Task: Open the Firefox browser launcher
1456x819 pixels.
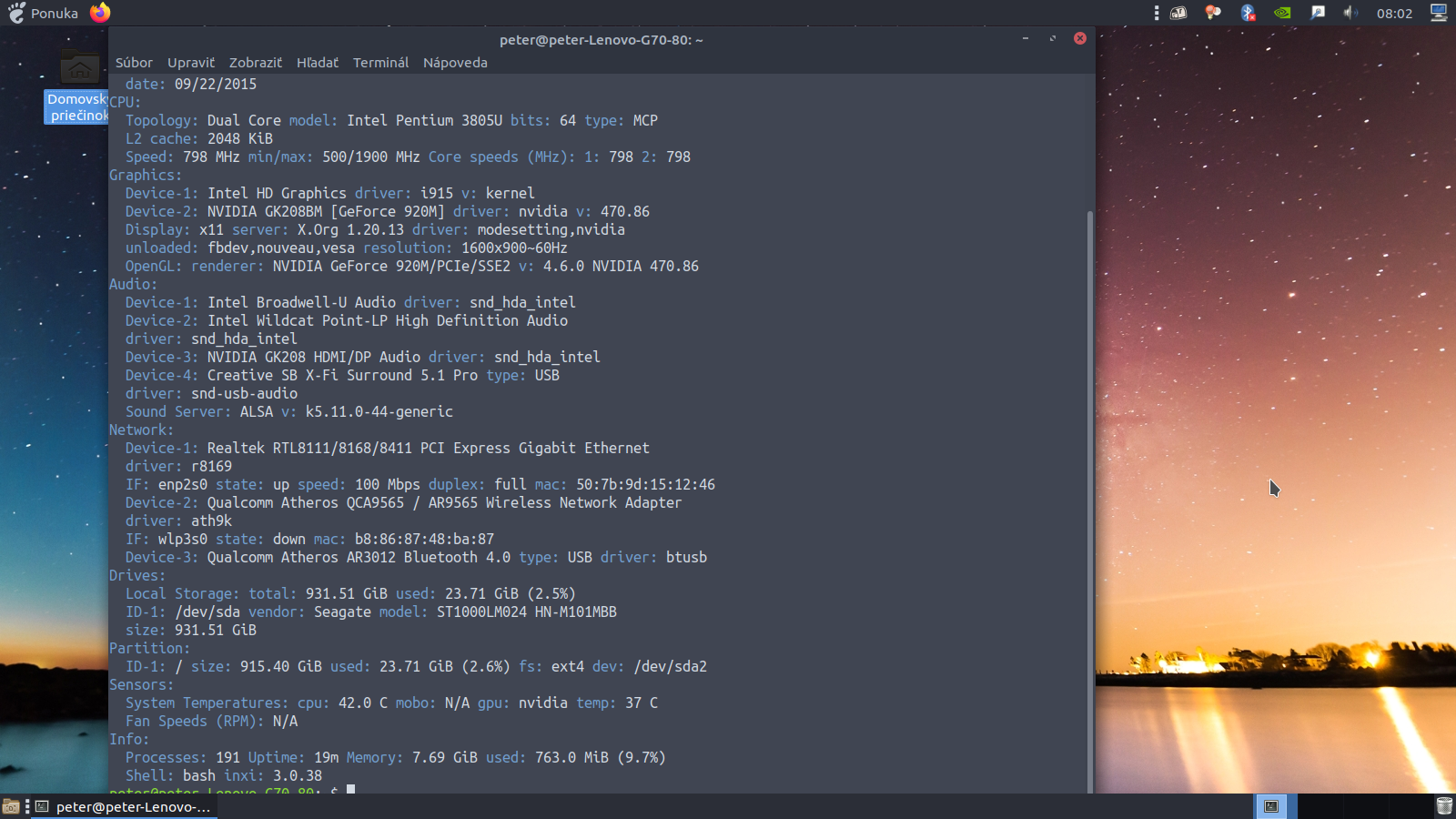Action: click(x=100, y=13)
